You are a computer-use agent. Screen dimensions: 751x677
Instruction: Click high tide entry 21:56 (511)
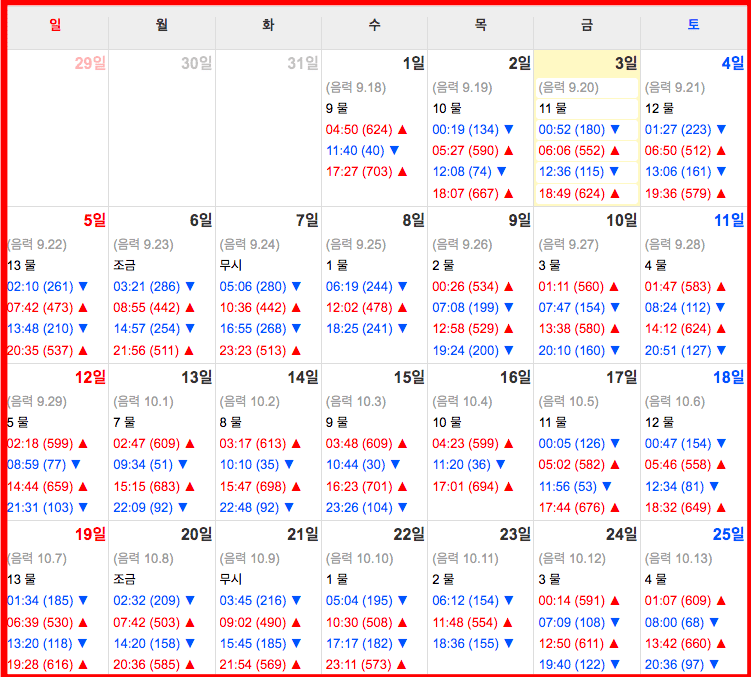pyautogui.click(x=154, y=350)
